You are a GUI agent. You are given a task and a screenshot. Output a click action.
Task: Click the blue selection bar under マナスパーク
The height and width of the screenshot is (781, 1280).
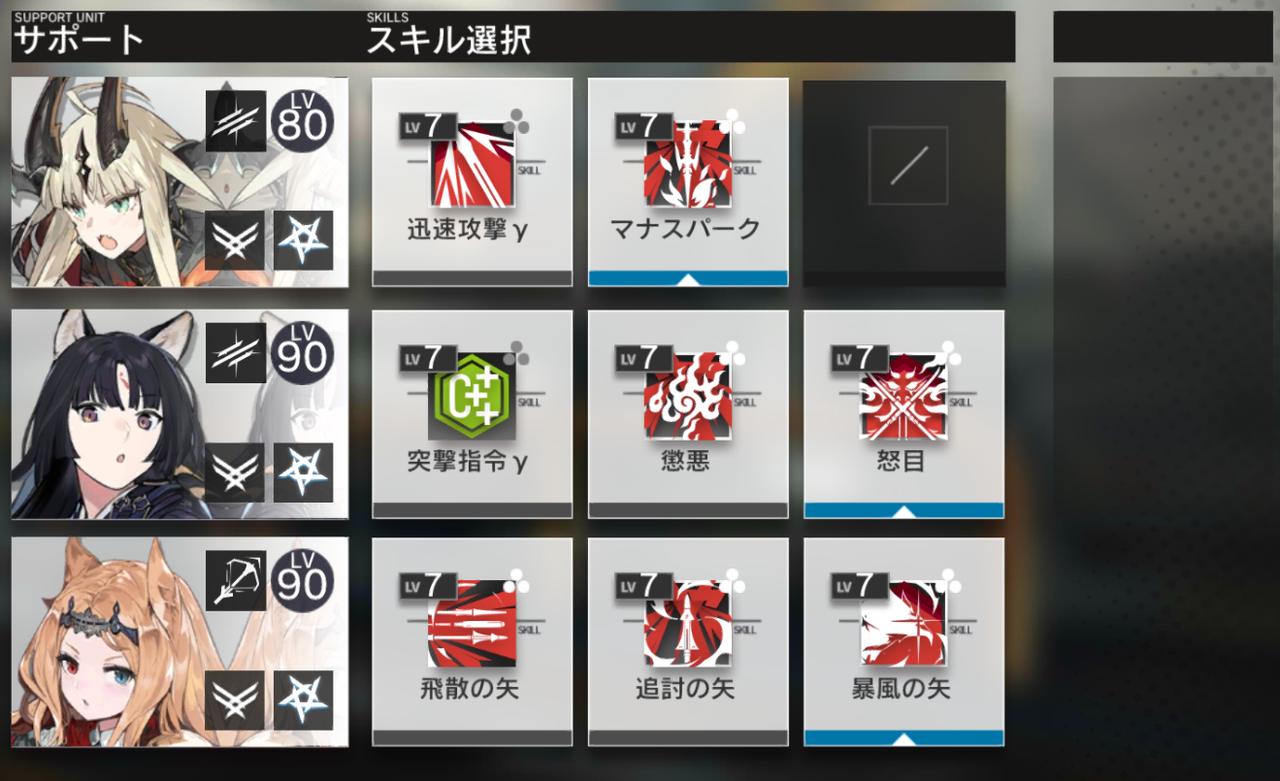pos(688,279)
